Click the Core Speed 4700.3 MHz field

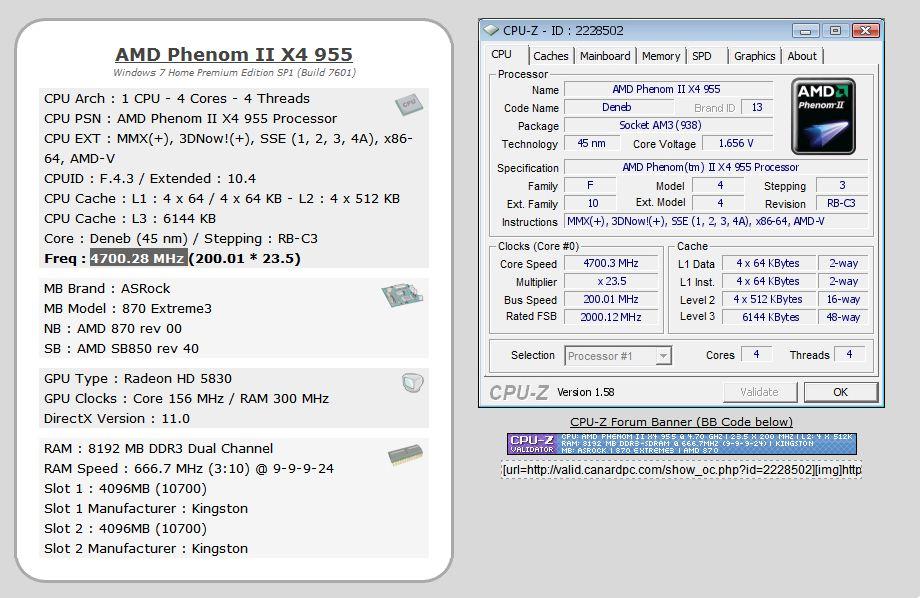tap(611, 263)
